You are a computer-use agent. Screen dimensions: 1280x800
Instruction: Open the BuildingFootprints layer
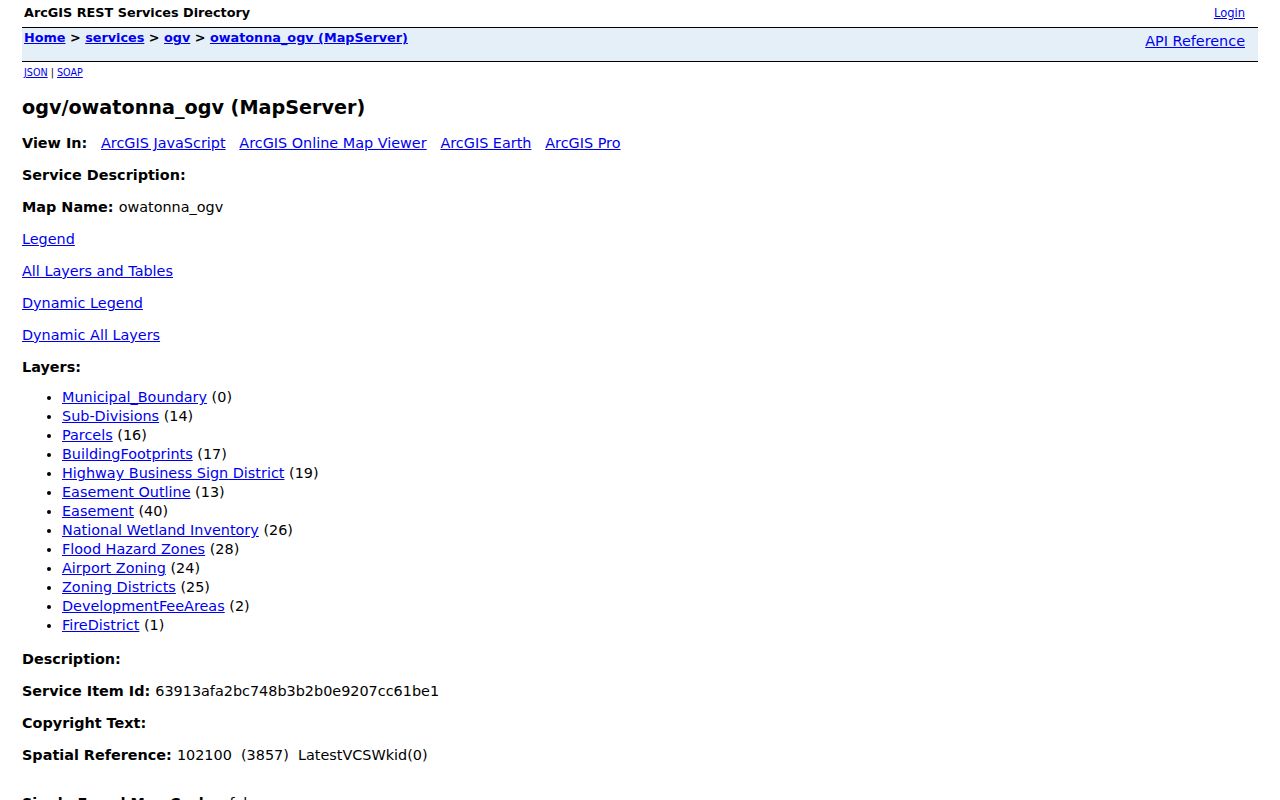(x=127, y=454)
